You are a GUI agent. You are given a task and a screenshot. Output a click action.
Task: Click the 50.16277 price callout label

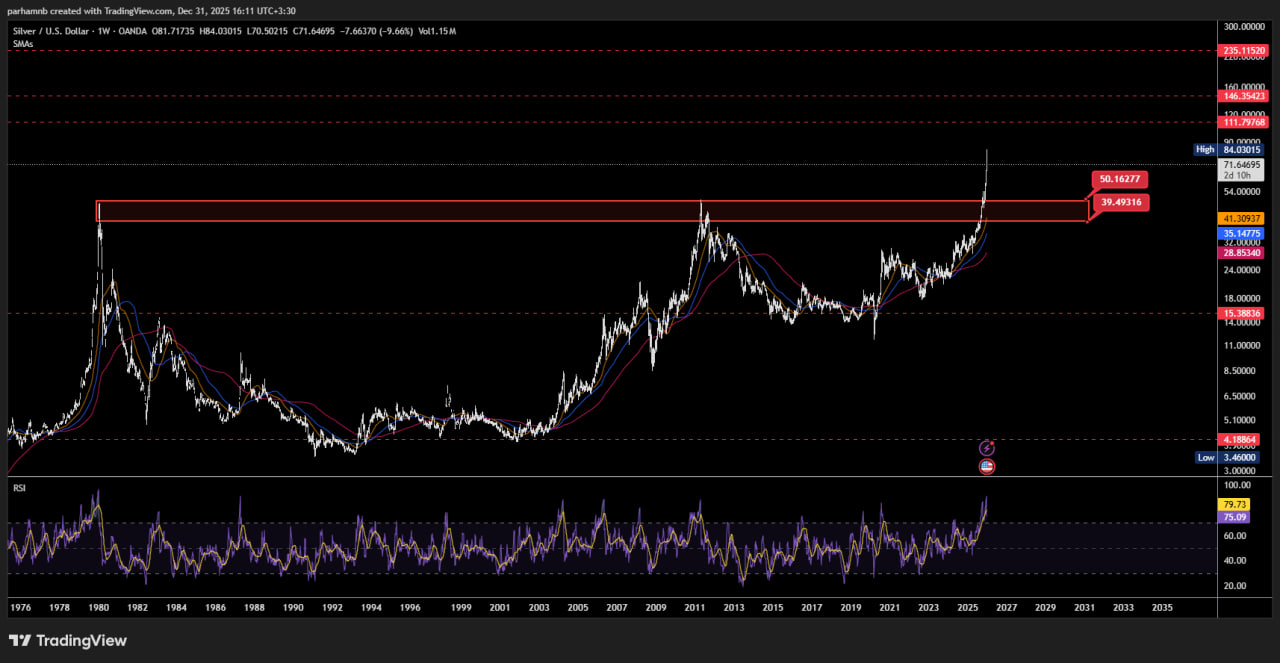(x=1118, y=179)
